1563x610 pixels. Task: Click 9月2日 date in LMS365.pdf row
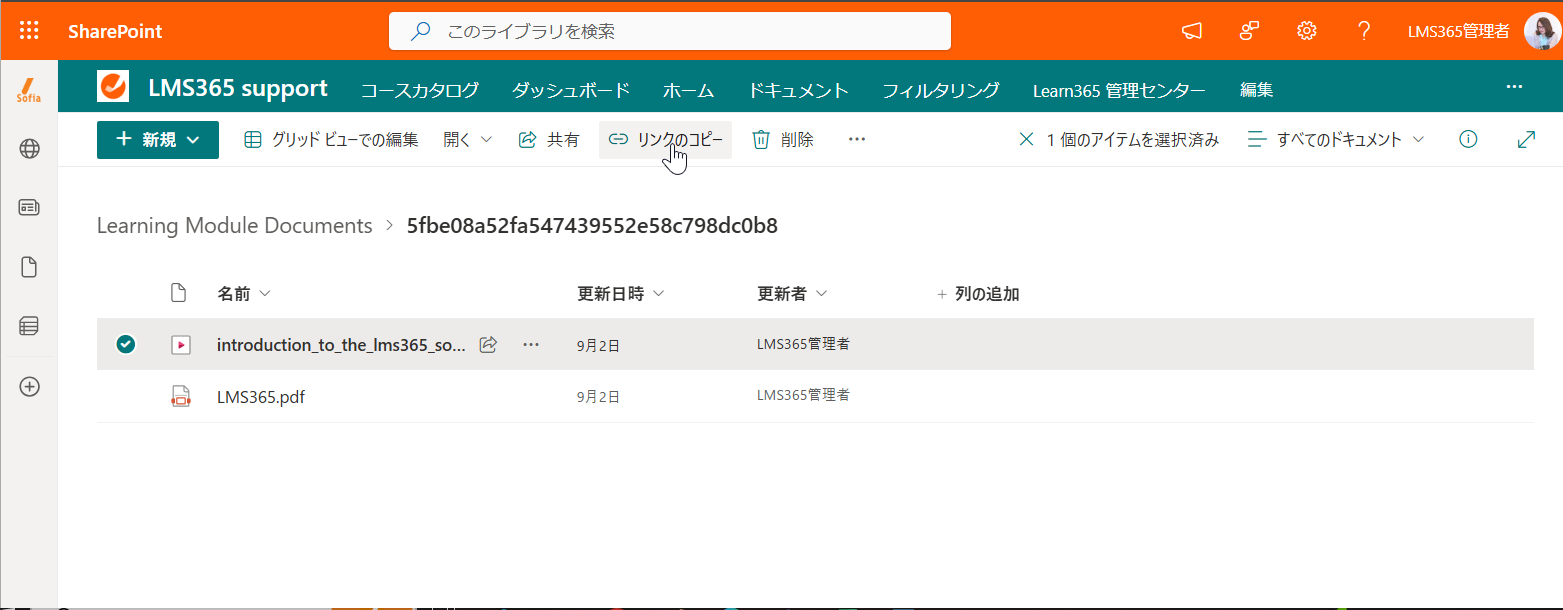click(x=598, y=397)
